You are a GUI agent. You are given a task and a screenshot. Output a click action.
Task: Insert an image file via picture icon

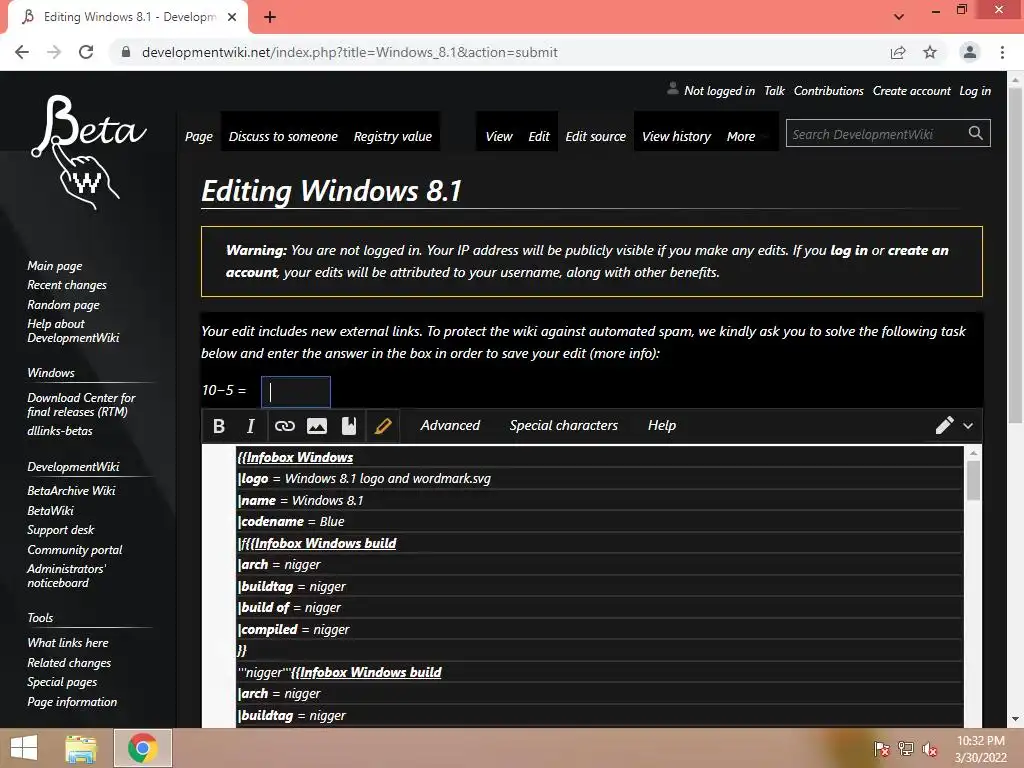coord(317,426)
